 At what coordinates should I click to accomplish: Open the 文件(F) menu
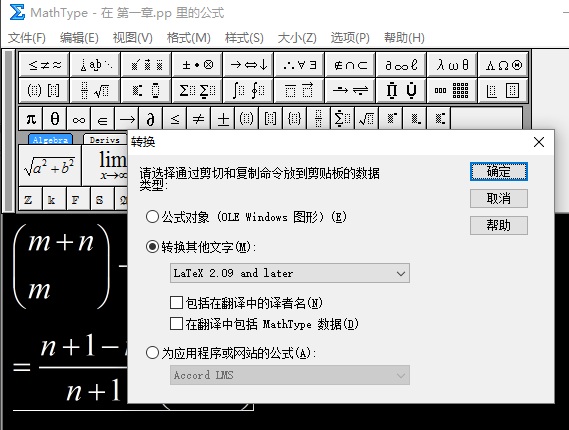click(x=27, y=37)
